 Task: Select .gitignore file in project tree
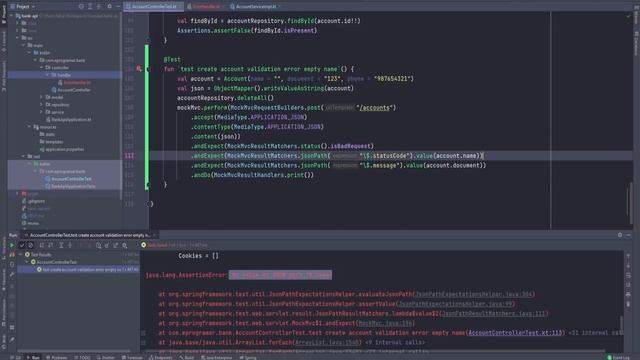[33, 201]
